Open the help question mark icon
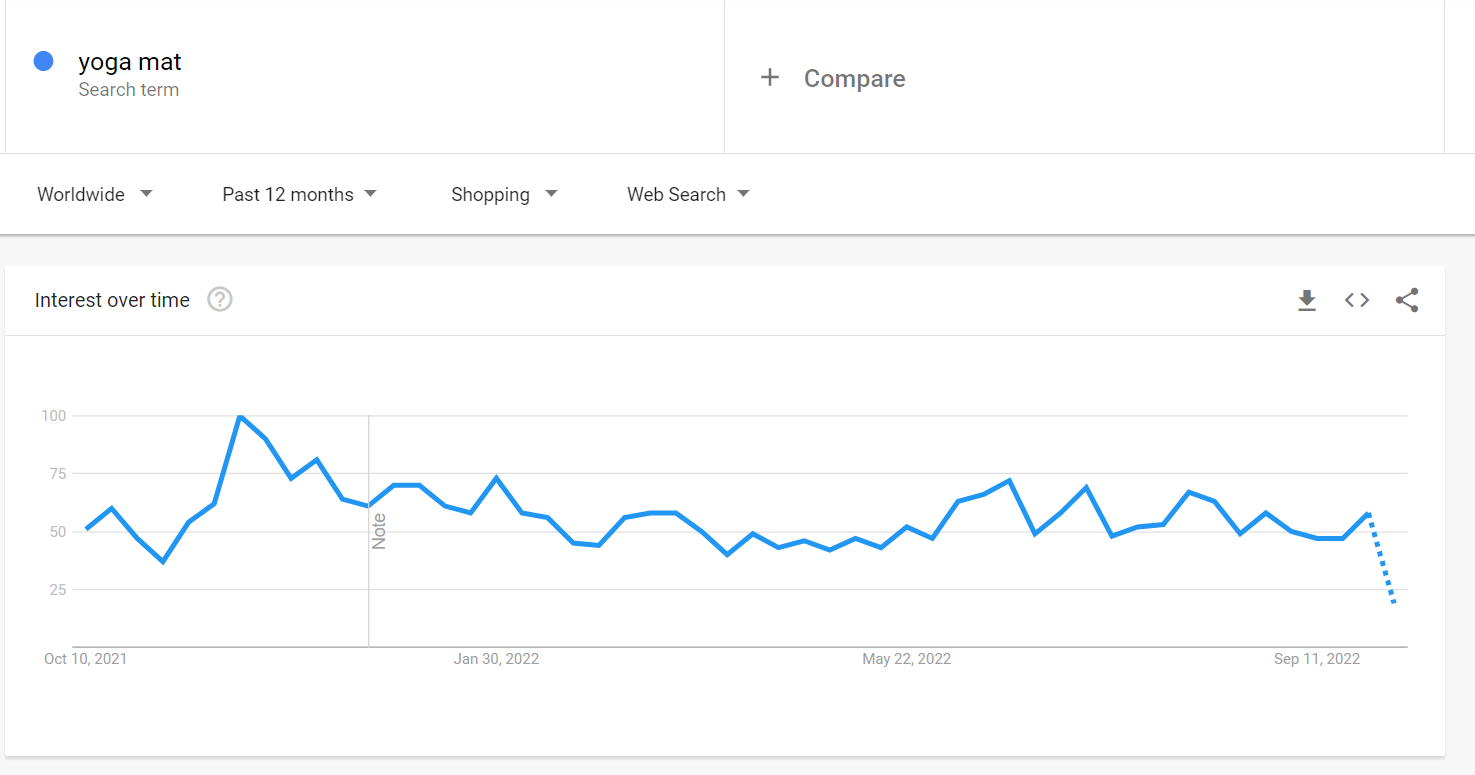 [x=220, y=299]
